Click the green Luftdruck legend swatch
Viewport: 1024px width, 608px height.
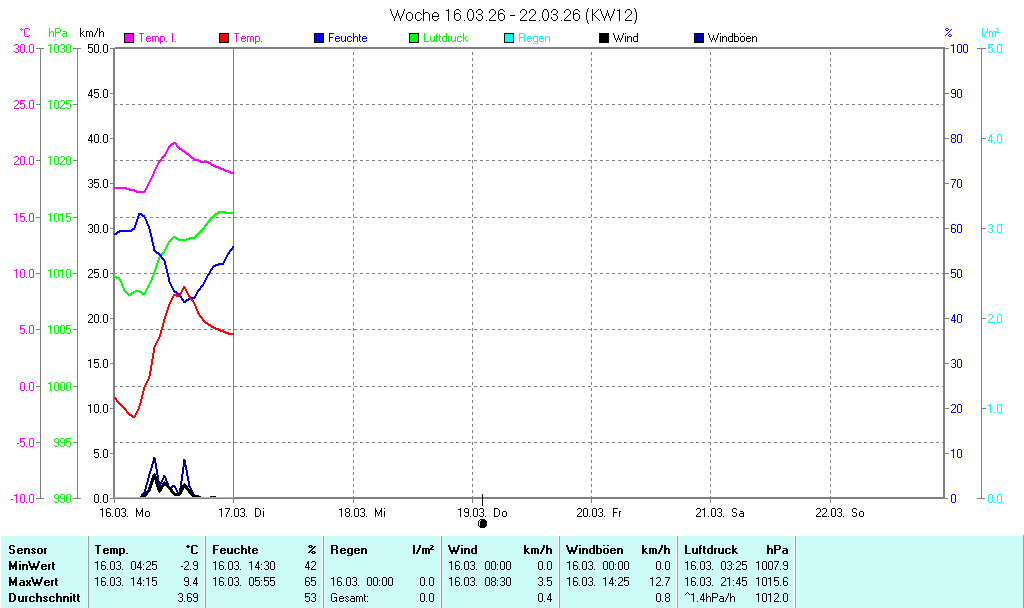pos(414,38)
